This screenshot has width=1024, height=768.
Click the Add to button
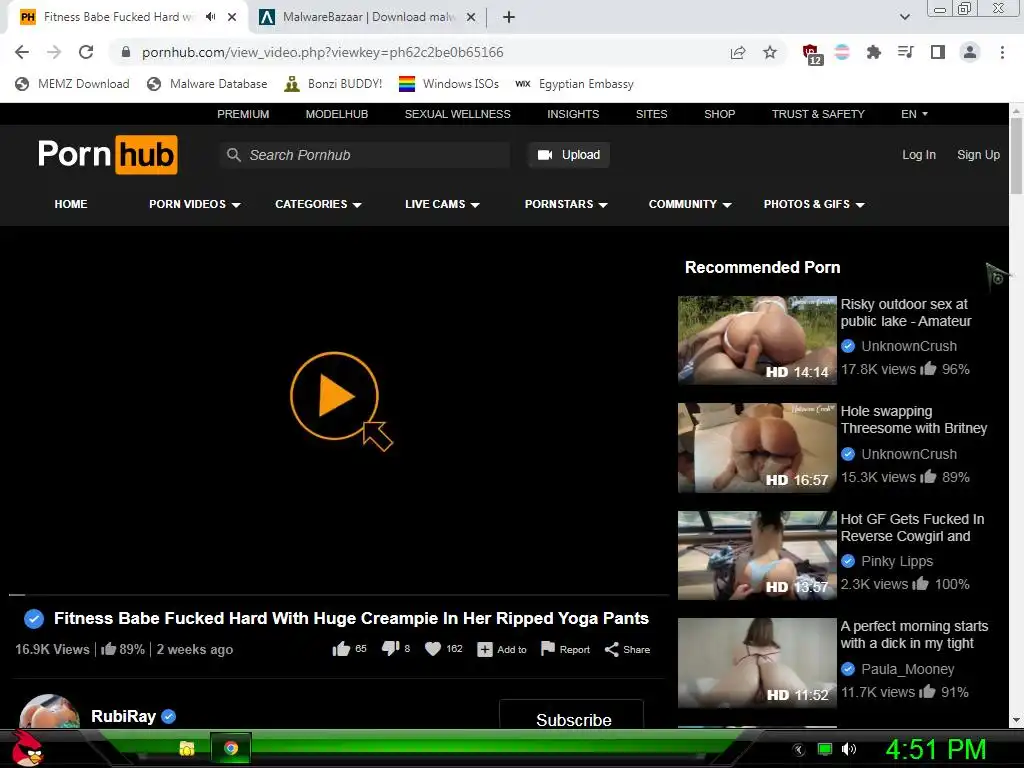coord(502,649)
